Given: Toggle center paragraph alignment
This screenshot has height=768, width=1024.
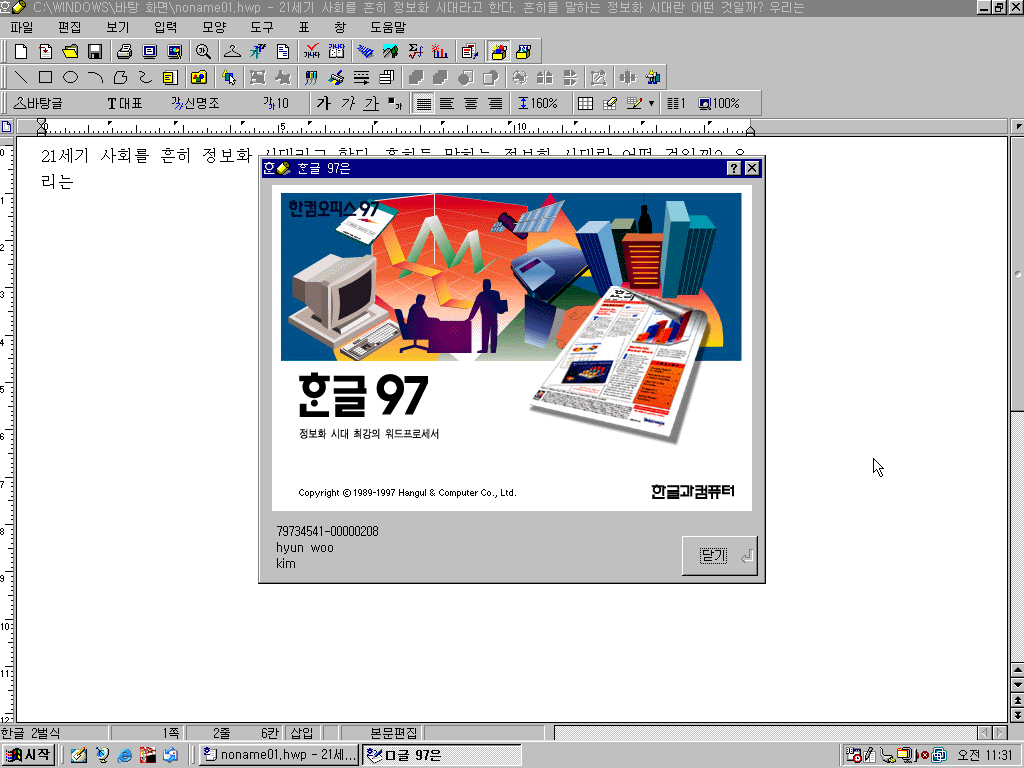Looking at the screenshot, I should point(471,103).
